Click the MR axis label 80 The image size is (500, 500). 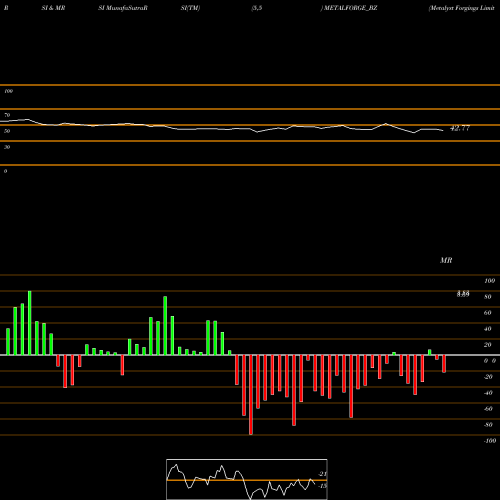point(488,297)
